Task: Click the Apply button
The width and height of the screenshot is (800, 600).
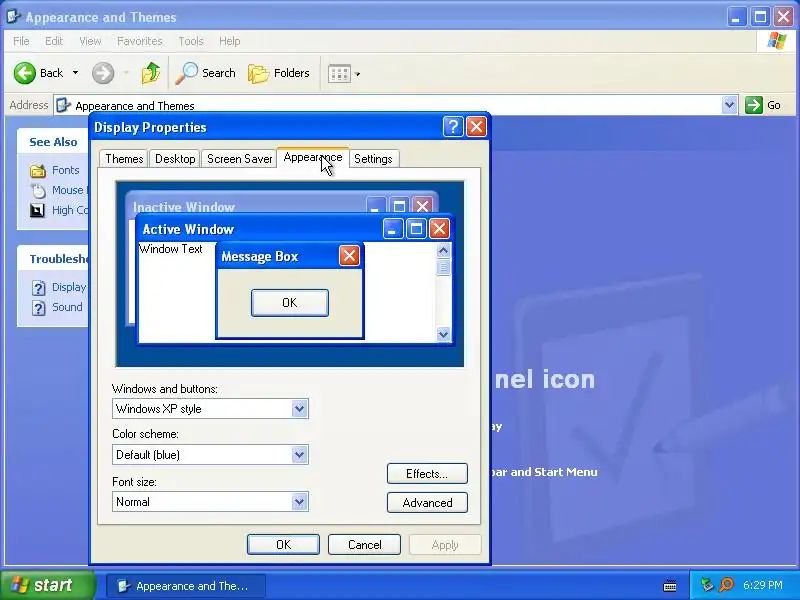Action: 445,544
